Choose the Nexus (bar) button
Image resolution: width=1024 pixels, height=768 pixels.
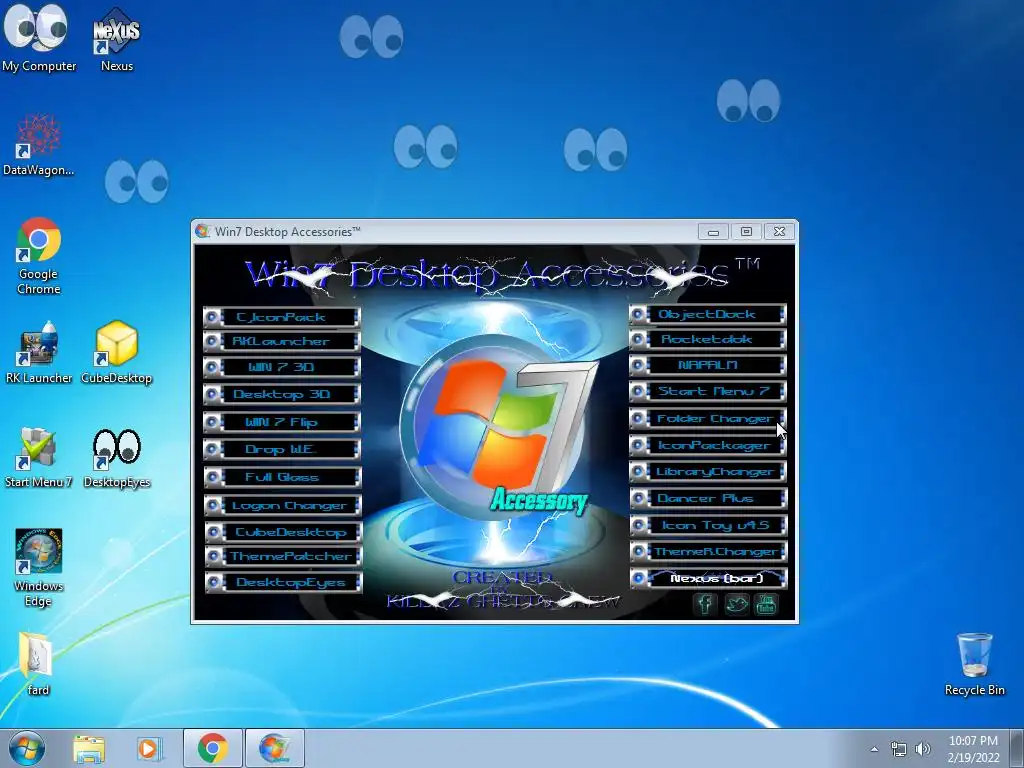pyautogui.click(x=708, y=579)
